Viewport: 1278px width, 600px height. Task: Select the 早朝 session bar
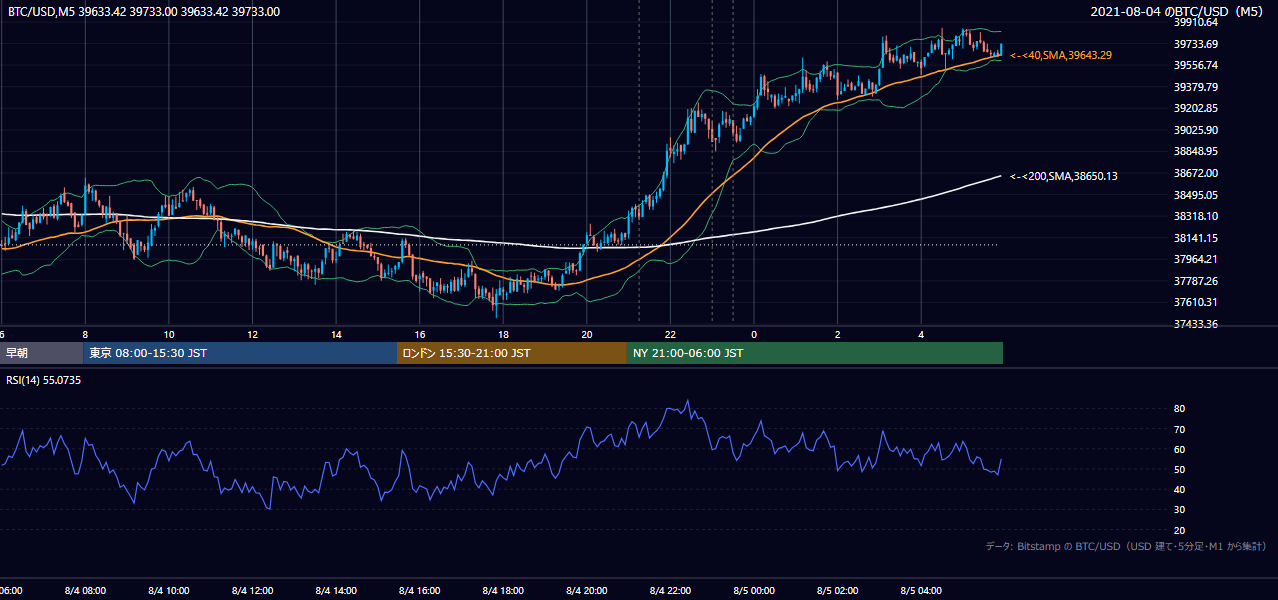click(x=41, y=353)
